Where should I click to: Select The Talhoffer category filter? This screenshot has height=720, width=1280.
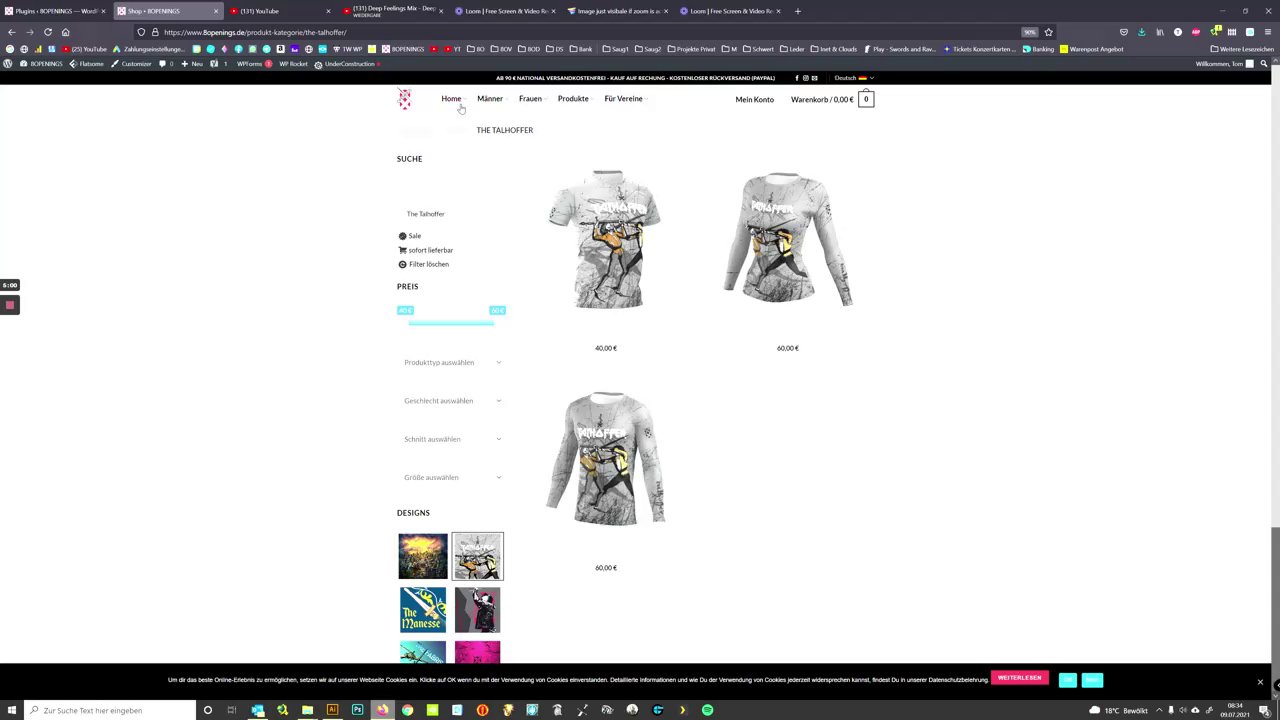pos(425,214)
